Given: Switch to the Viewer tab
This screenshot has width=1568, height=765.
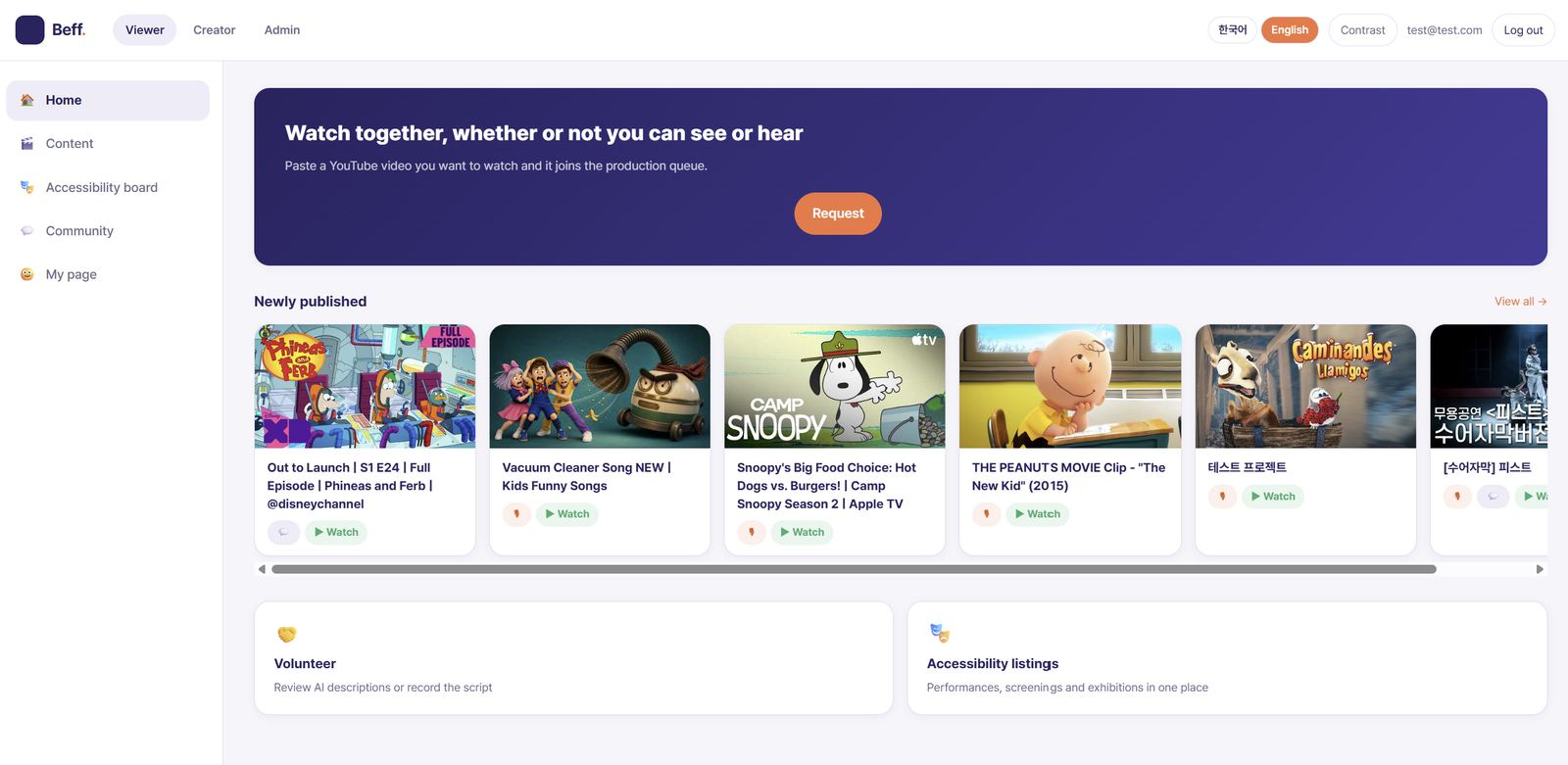Looking at the screenshot, I should (145, 30).
